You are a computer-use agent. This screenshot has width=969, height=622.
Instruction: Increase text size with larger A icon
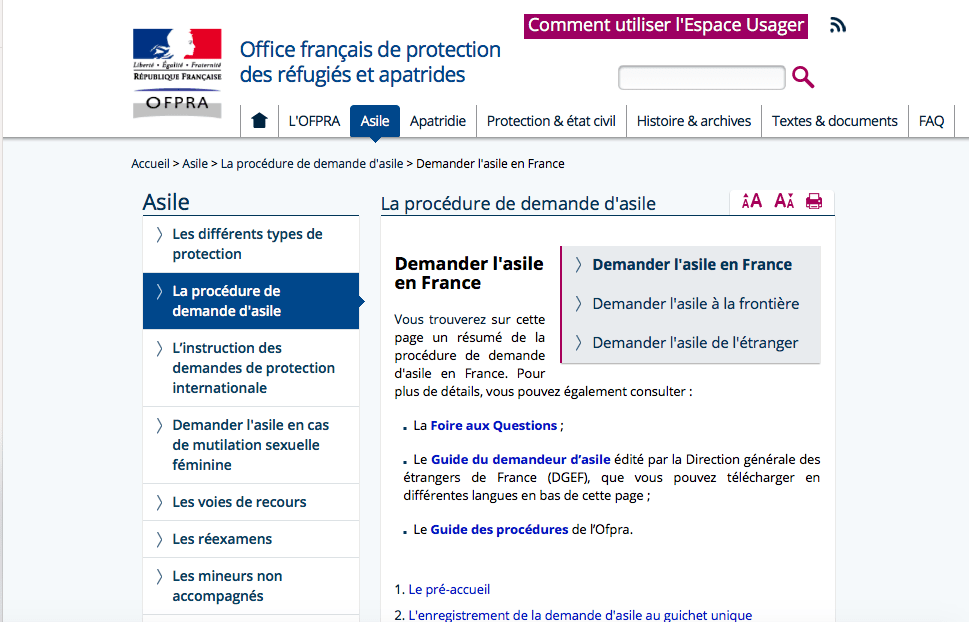(752, 201)
